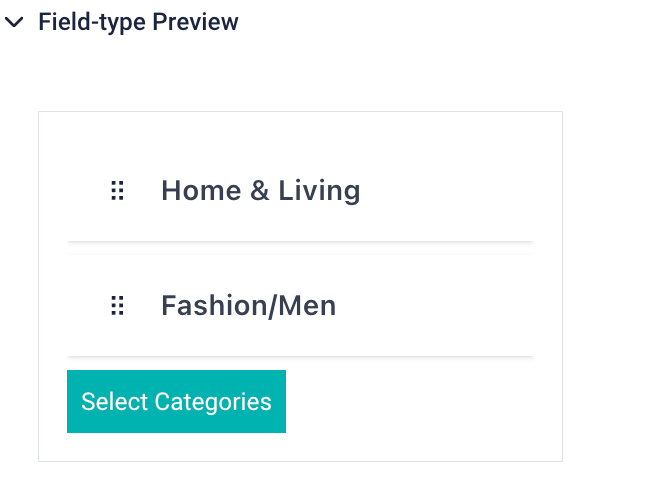
Task: Click the divider line below Home & Living
Action: (x=300, y=242)
